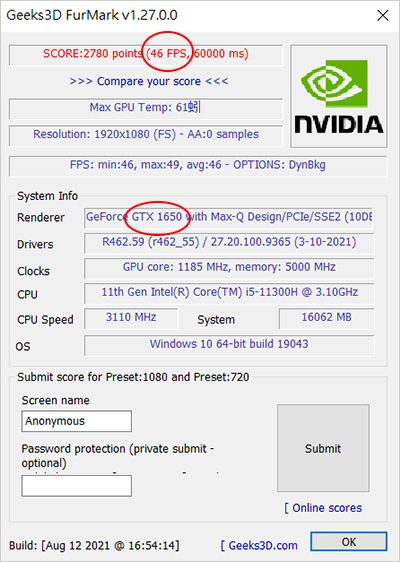
Task: Click the CPU Speed 3110 MHz field
Action: click(x=131, y=318)
